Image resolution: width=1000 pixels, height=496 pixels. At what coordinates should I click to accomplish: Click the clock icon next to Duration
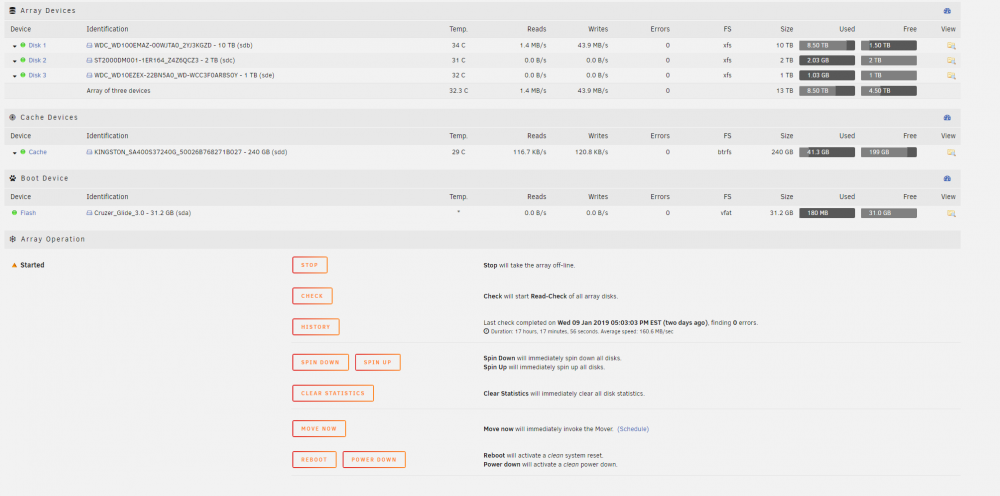click(487, 332)
